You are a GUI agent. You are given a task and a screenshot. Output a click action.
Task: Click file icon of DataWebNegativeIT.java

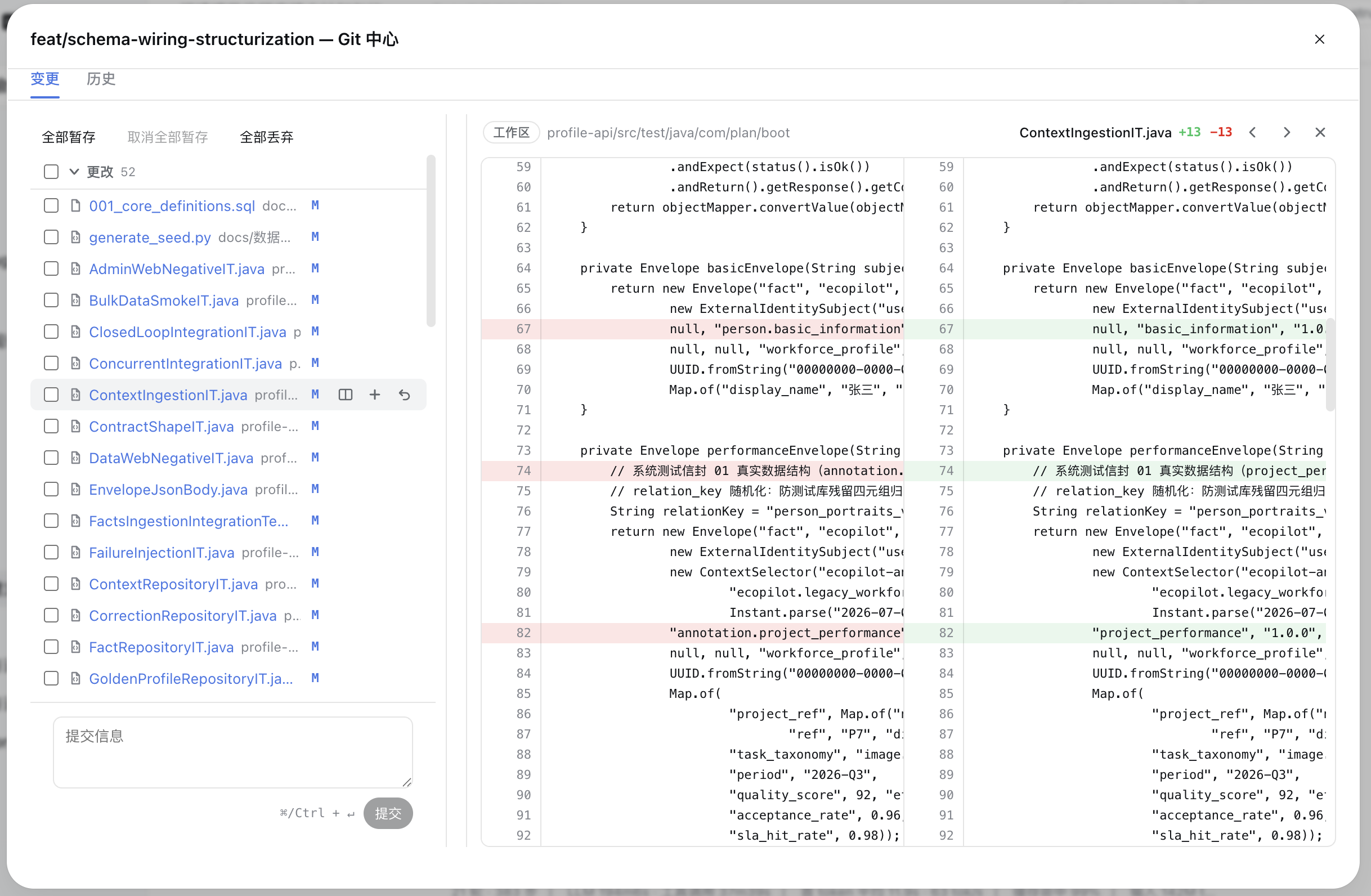(x=75, y=458)
